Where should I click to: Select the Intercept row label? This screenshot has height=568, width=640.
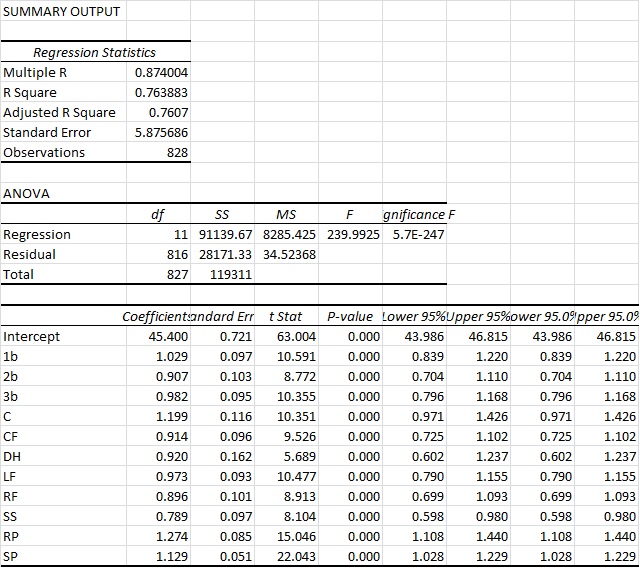pyautogui.click(x=31, y=337)
